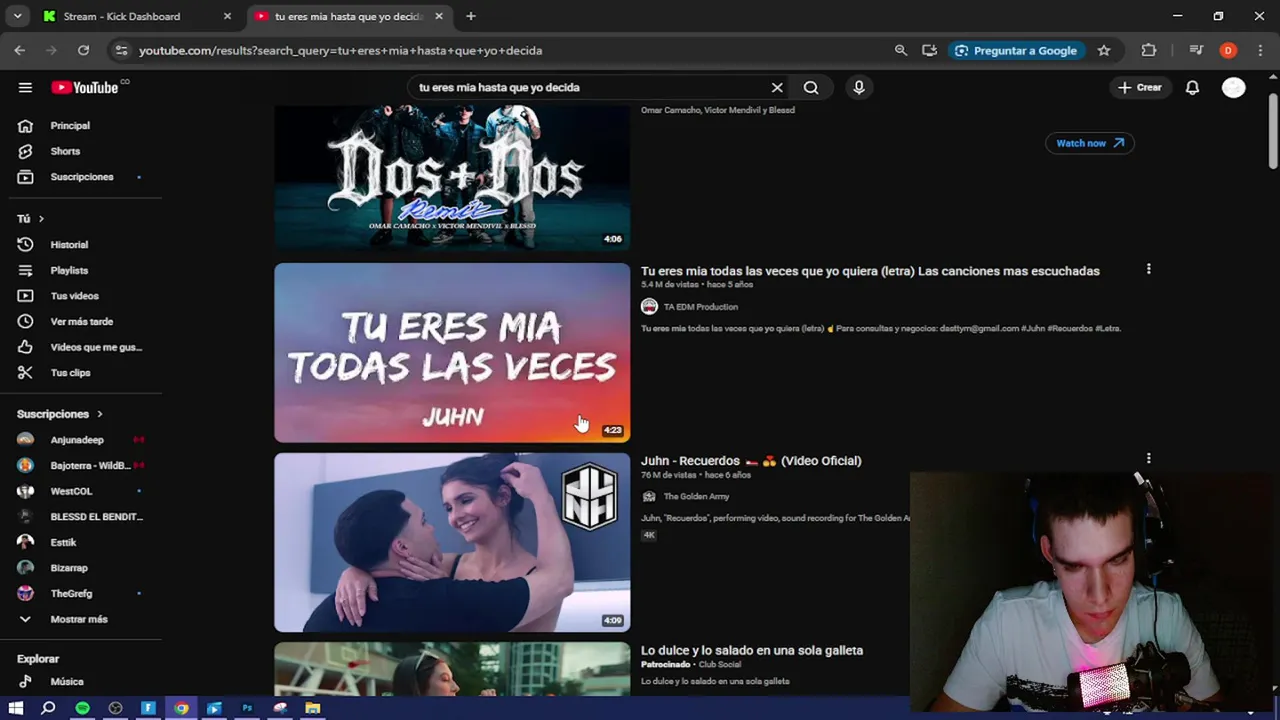Start voice search with the microphone
The image size is (1280, 720).
tap(859, 87)
